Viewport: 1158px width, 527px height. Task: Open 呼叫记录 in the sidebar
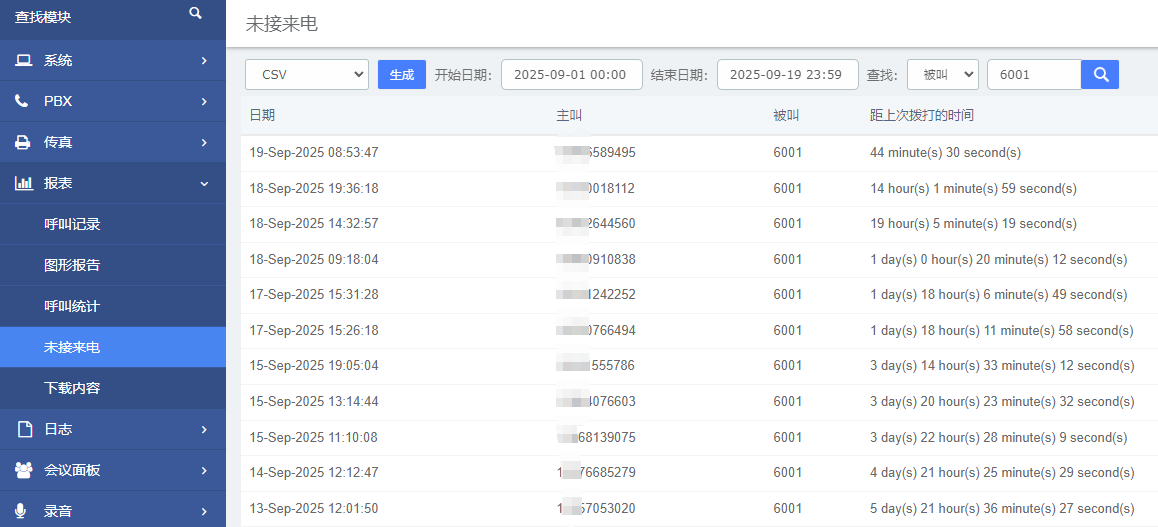(72, 225)
